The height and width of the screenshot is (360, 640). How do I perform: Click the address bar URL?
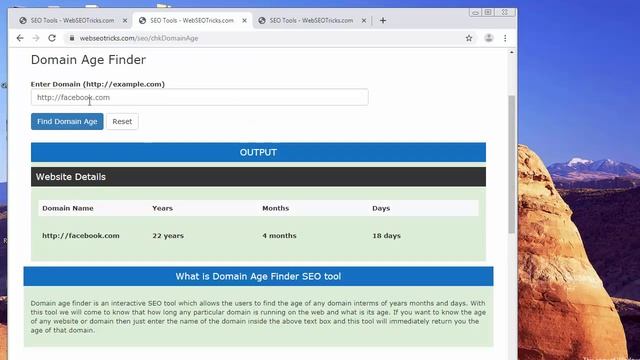pos(139,38)
